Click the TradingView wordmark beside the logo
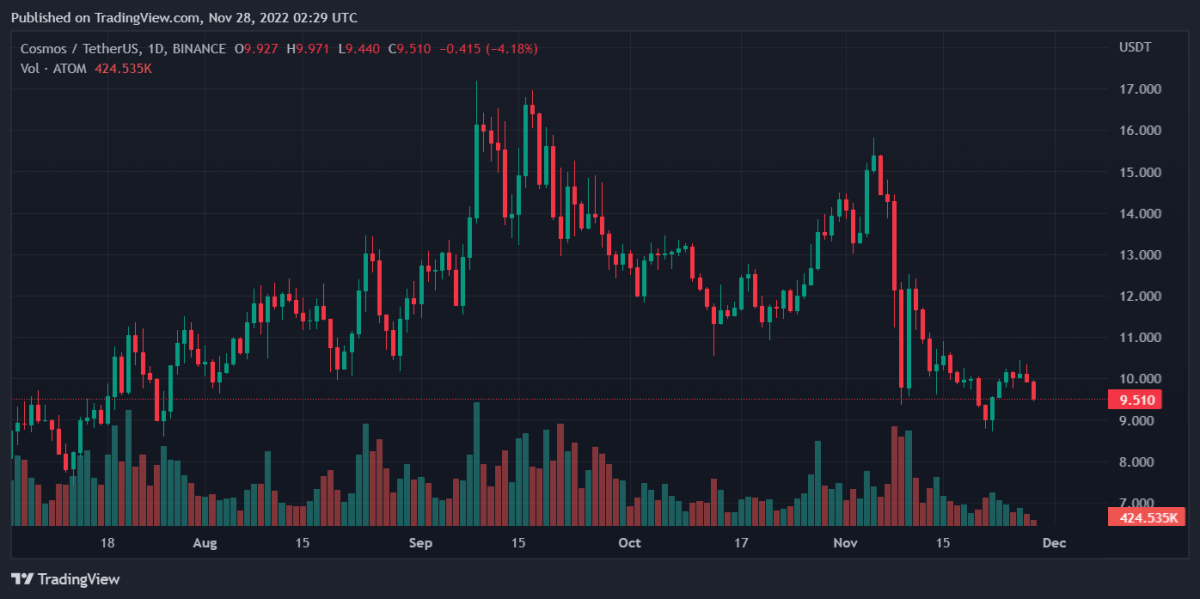 pos(78,579)
